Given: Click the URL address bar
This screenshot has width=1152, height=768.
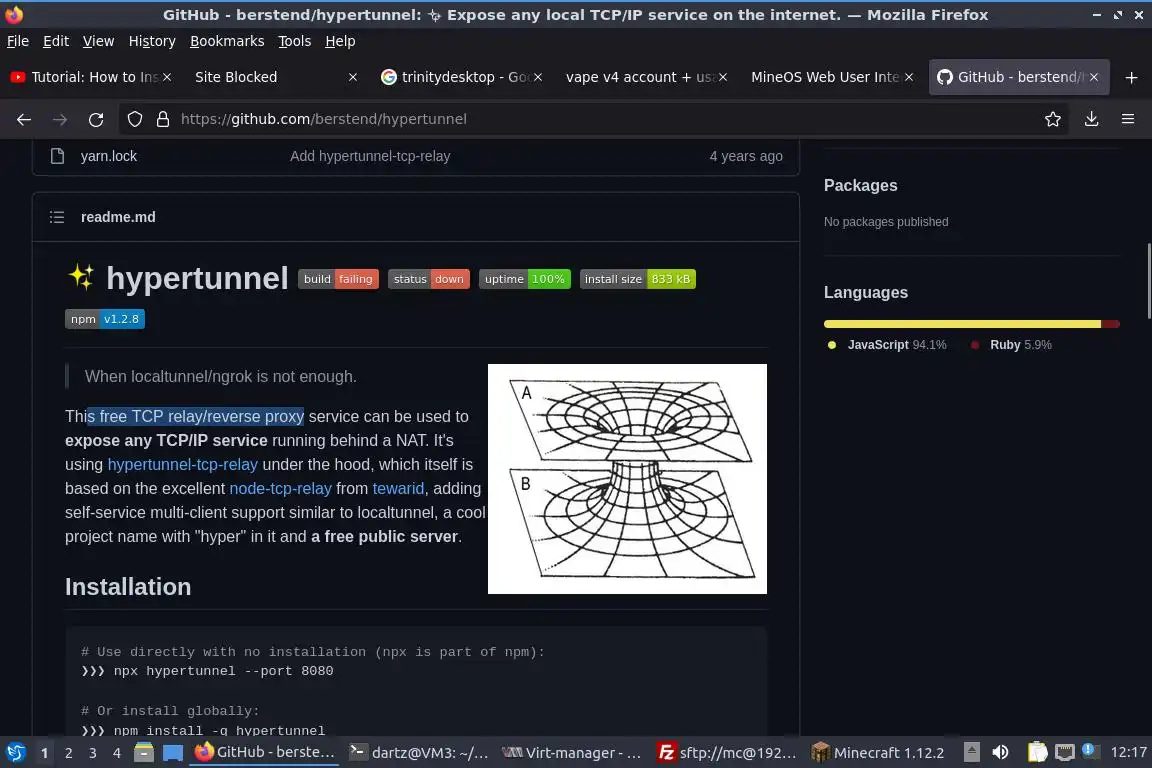Looking at the screenshot, I should pos(595,119).
